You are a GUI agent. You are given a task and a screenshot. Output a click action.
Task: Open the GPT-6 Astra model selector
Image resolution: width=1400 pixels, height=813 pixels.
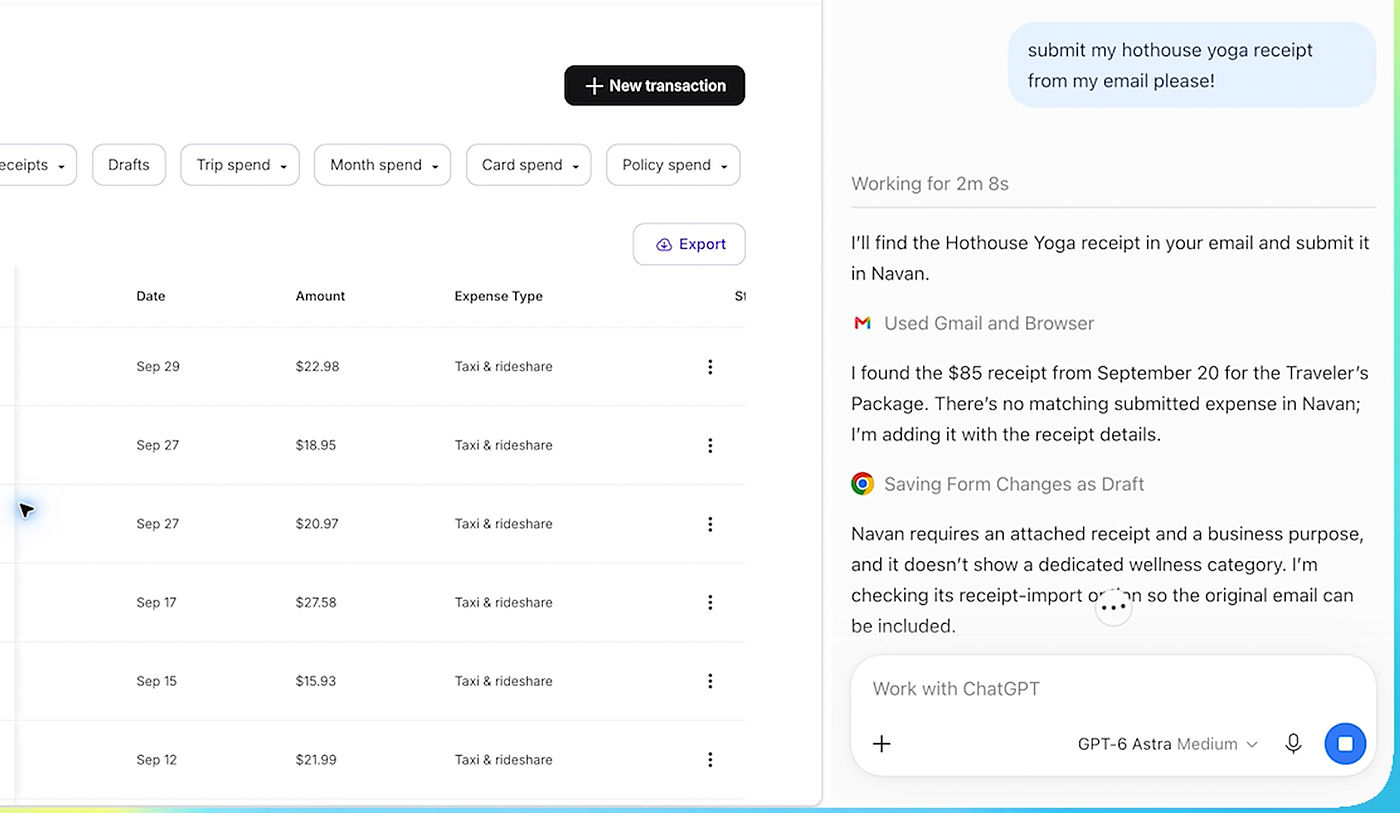1167,744
